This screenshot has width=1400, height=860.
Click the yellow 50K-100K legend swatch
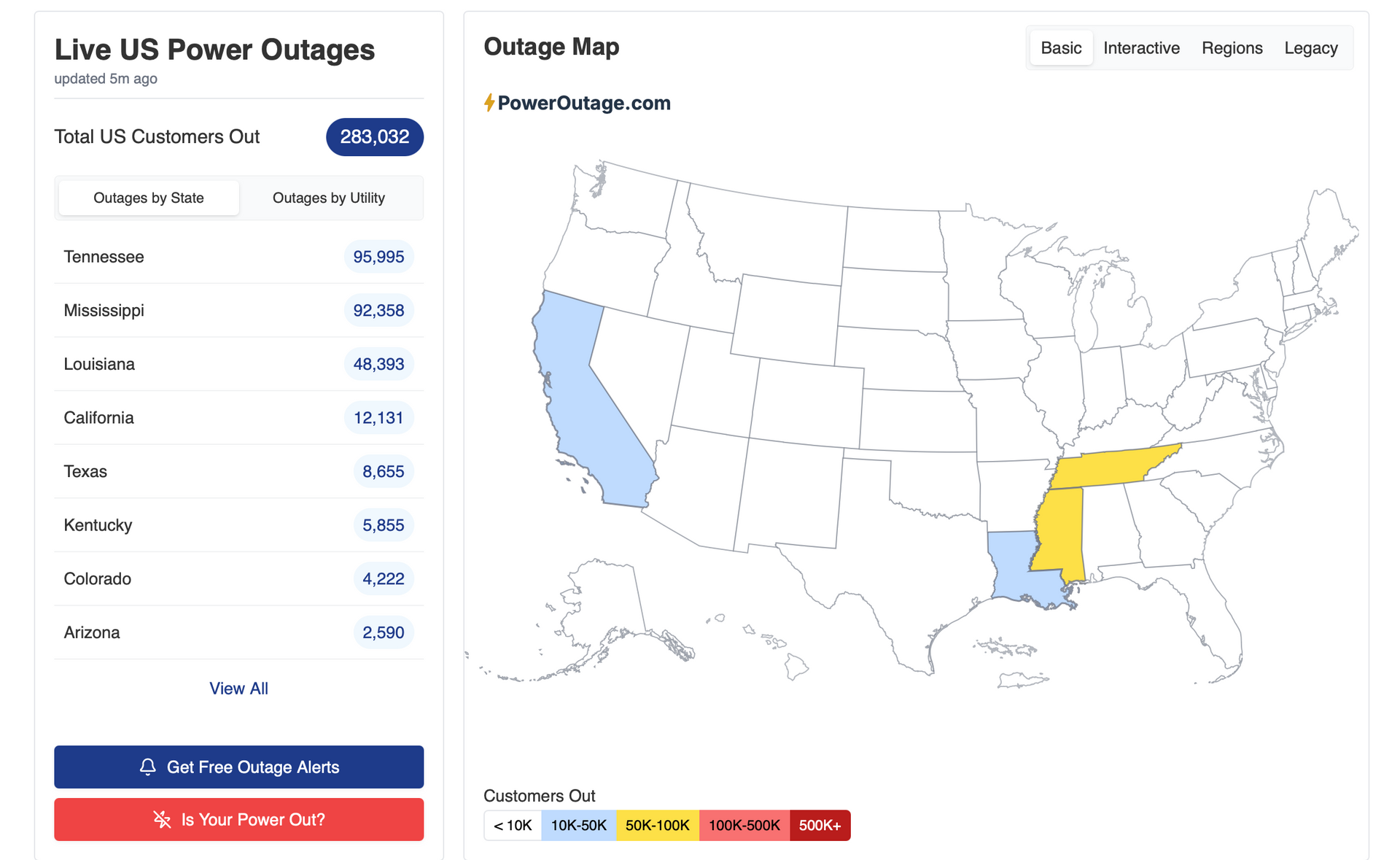pos(657,825)
